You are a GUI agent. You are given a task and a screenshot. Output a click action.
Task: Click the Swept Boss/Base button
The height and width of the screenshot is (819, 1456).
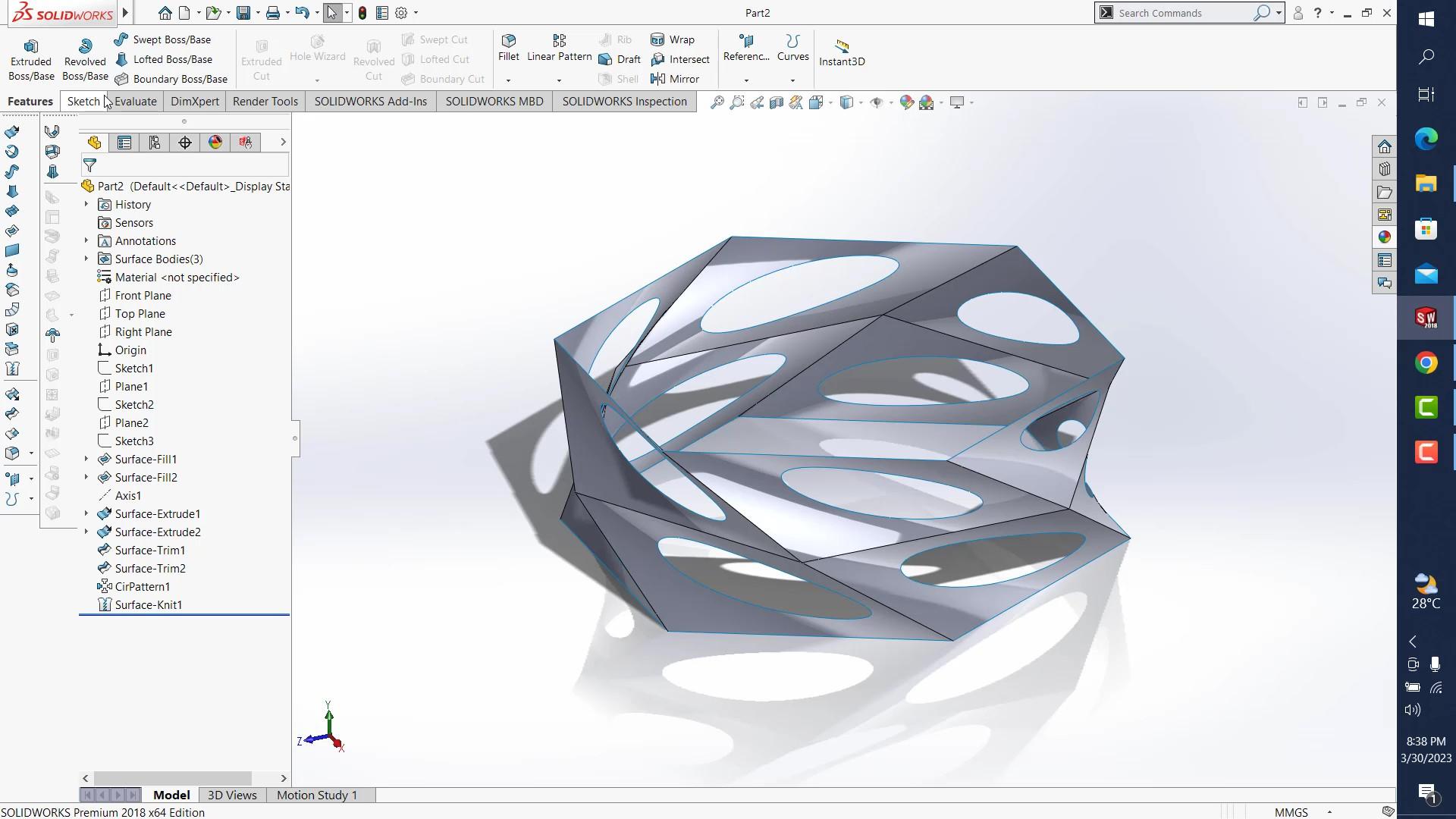coord(171,39)
